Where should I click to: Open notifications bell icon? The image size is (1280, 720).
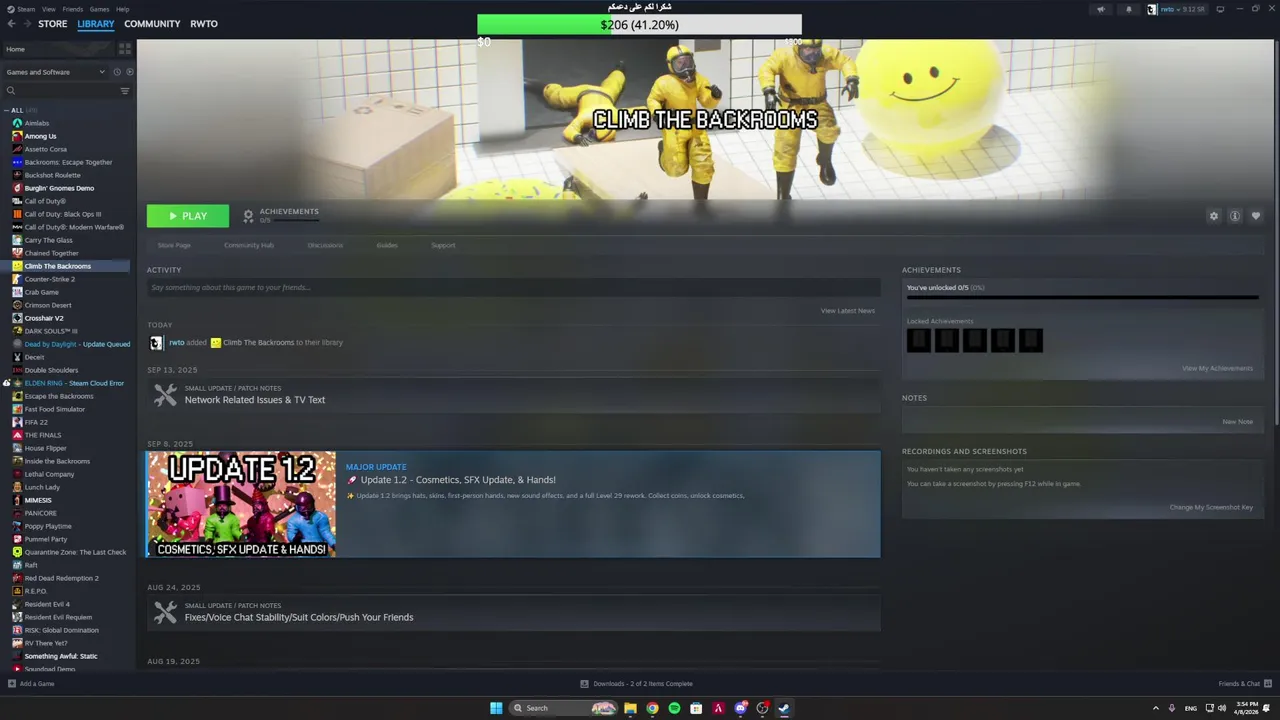pos(1129,9)
